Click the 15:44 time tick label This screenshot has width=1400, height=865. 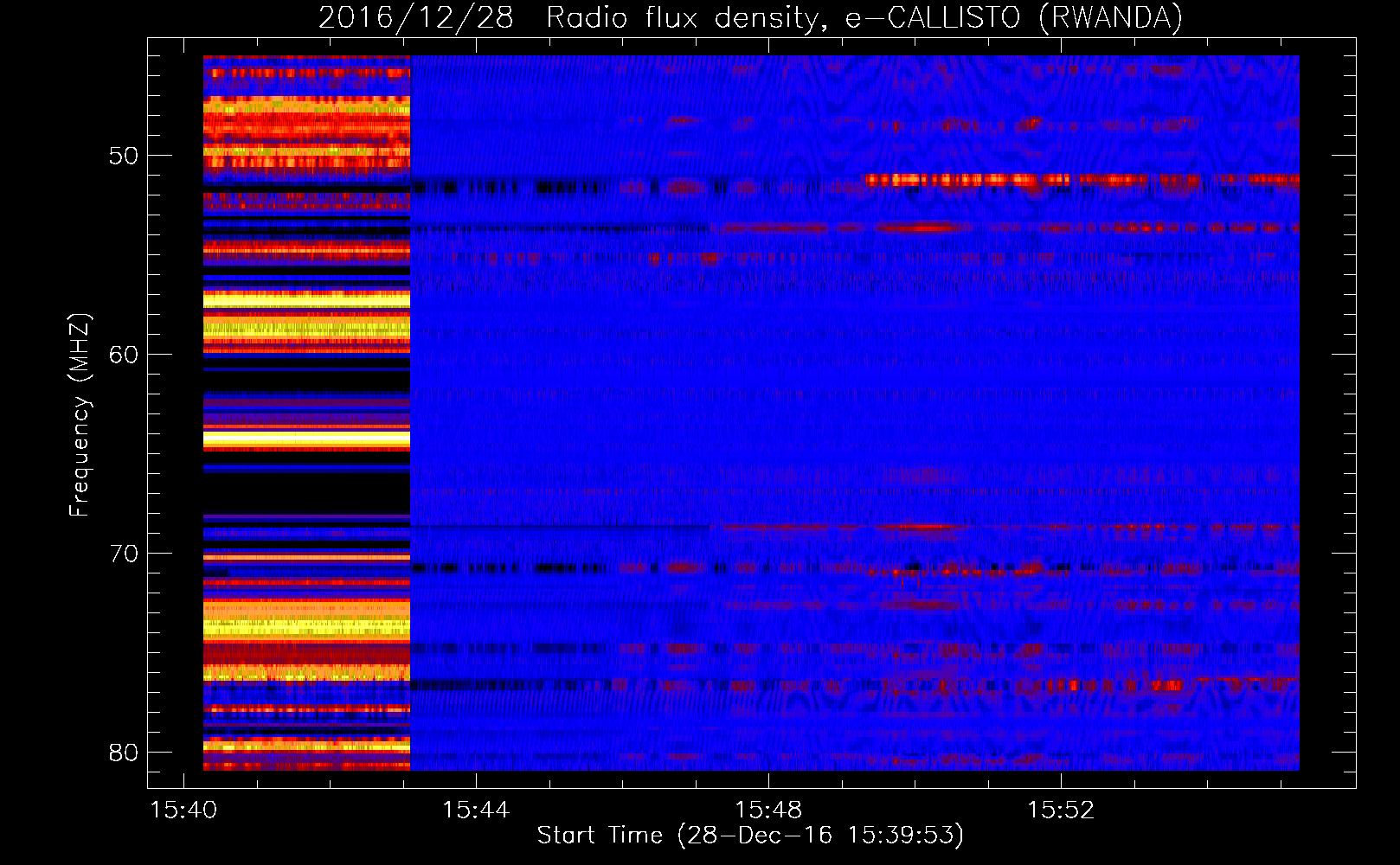476,811
